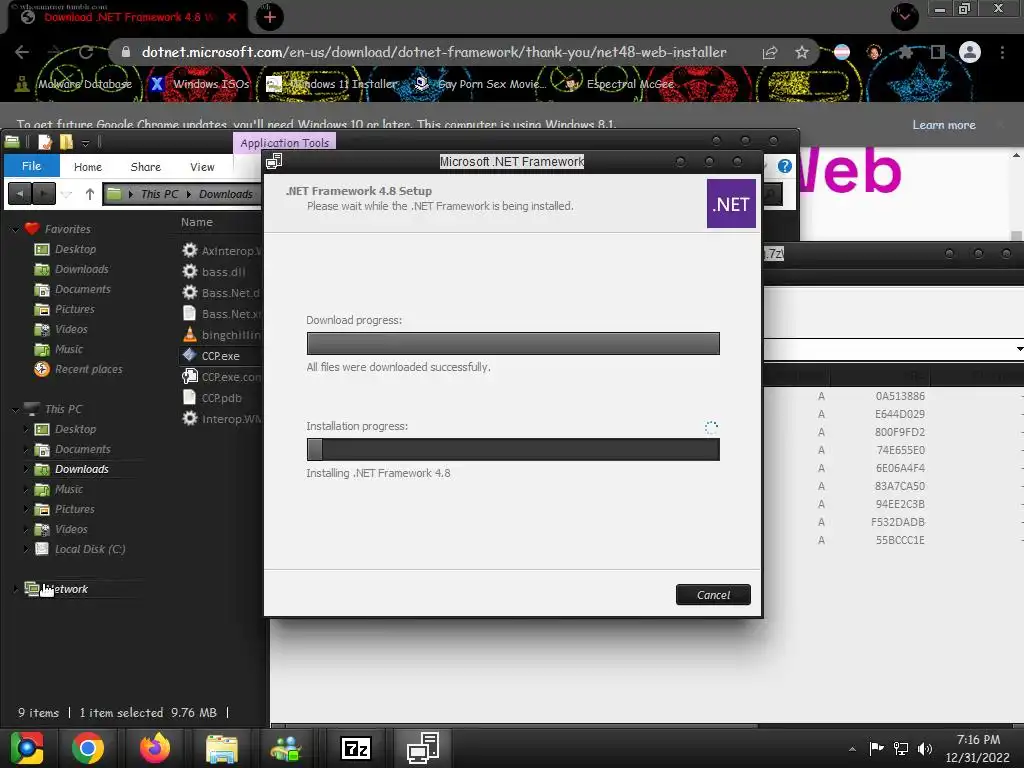Viewport: 1024px width, 768px height.
Task: Select the CCP.exe file
Action: click(220, 356)
